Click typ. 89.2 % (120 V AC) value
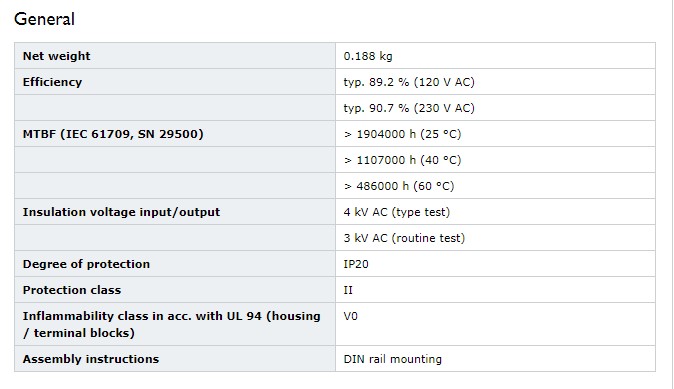This screenshot has width=674, height=389. (409, 82)
